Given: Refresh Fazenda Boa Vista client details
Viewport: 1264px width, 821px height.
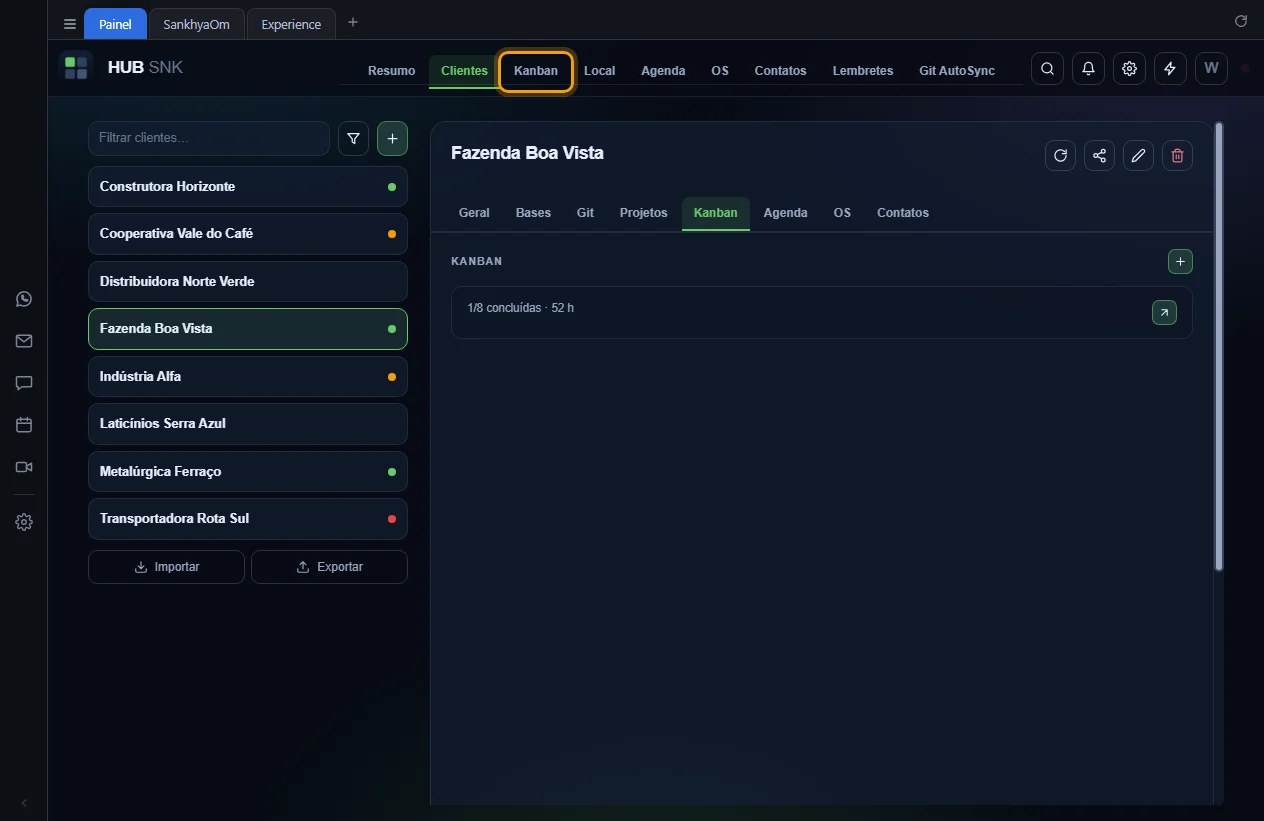Looking at the screenshot, I should (1060, 155).
